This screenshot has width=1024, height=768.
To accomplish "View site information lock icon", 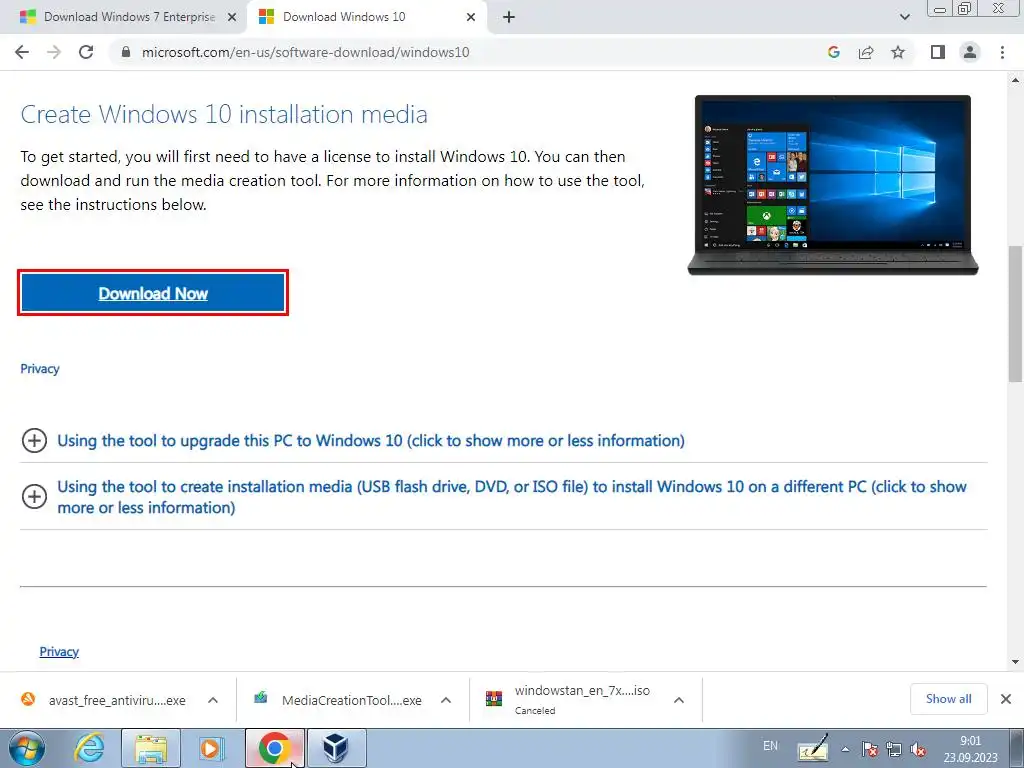I will [126, 52].
